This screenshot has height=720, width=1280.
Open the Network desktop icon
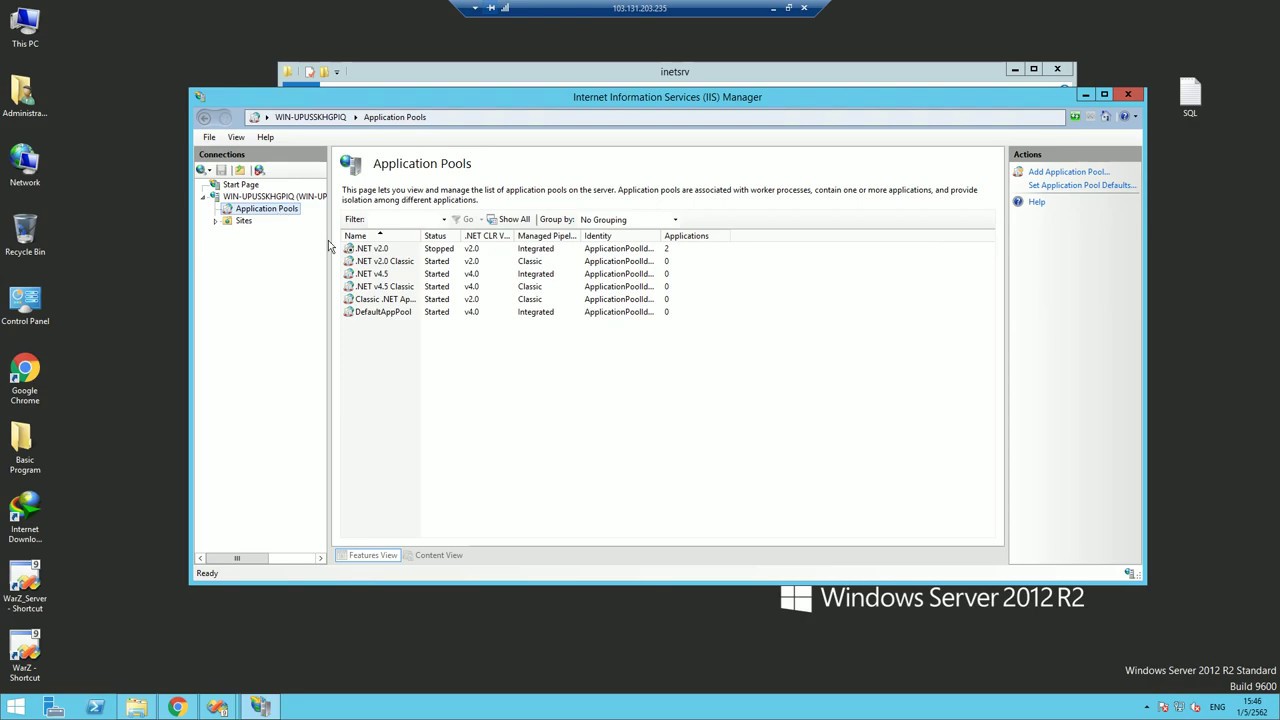pyautogui.click(x=25, y=166)
